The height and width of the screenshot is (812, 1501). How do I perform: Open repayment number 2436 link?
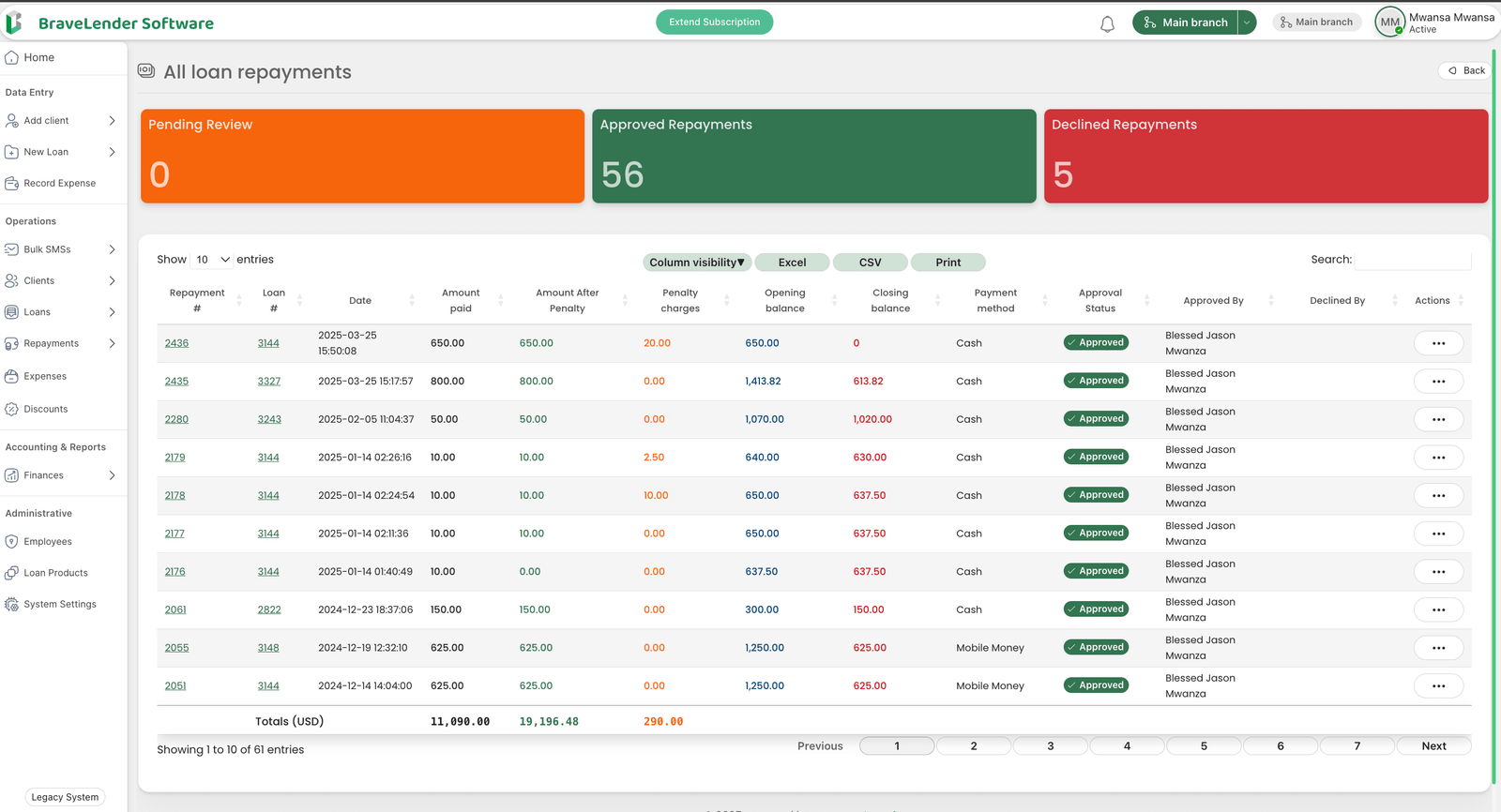[x=176, y=343]
